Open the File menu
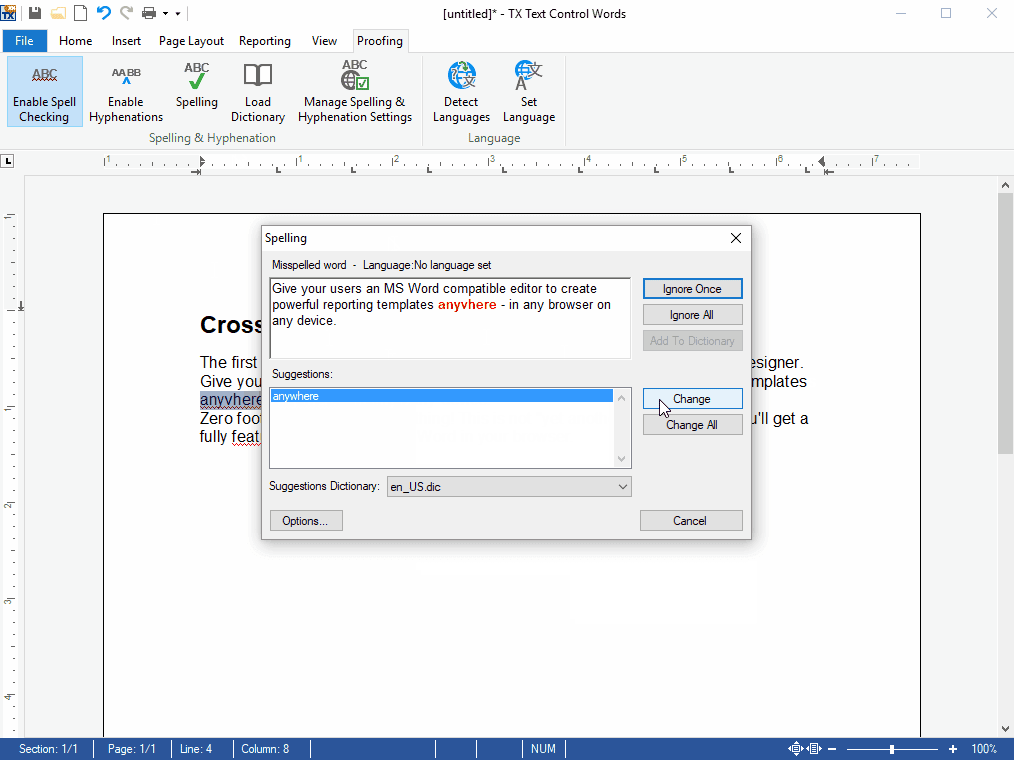The image size is (1014, 760). (24, 41)
